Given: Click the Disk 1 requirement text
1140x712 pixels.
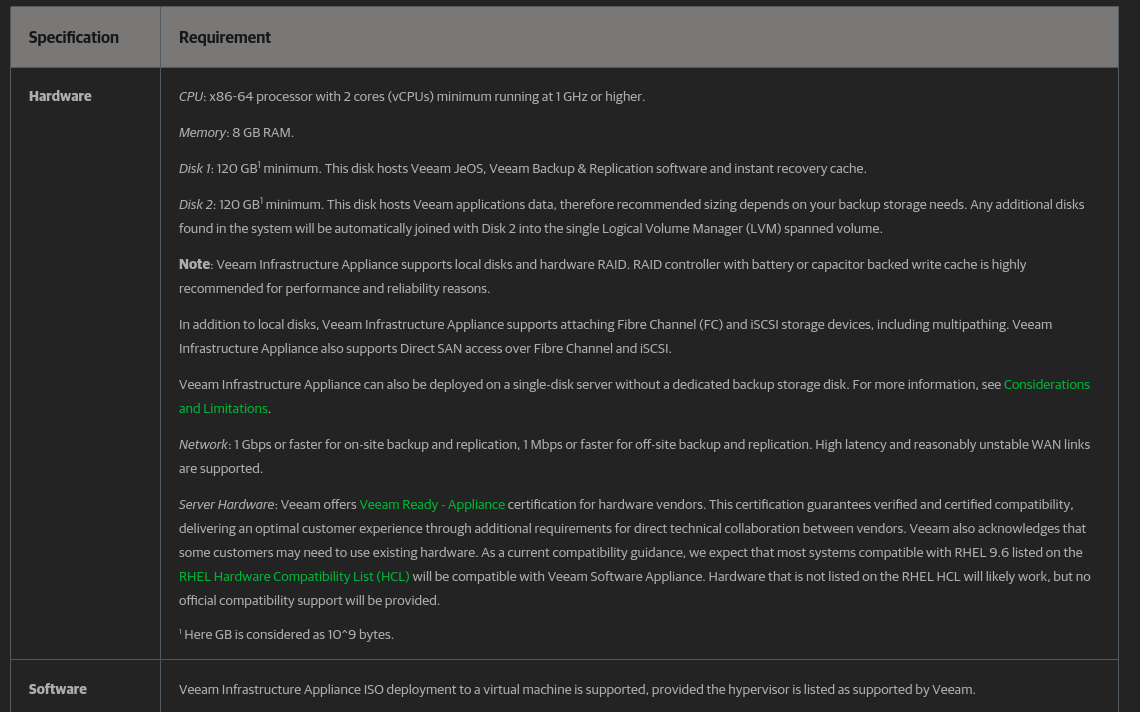Looking at the screenshot, I should point(522,169).
